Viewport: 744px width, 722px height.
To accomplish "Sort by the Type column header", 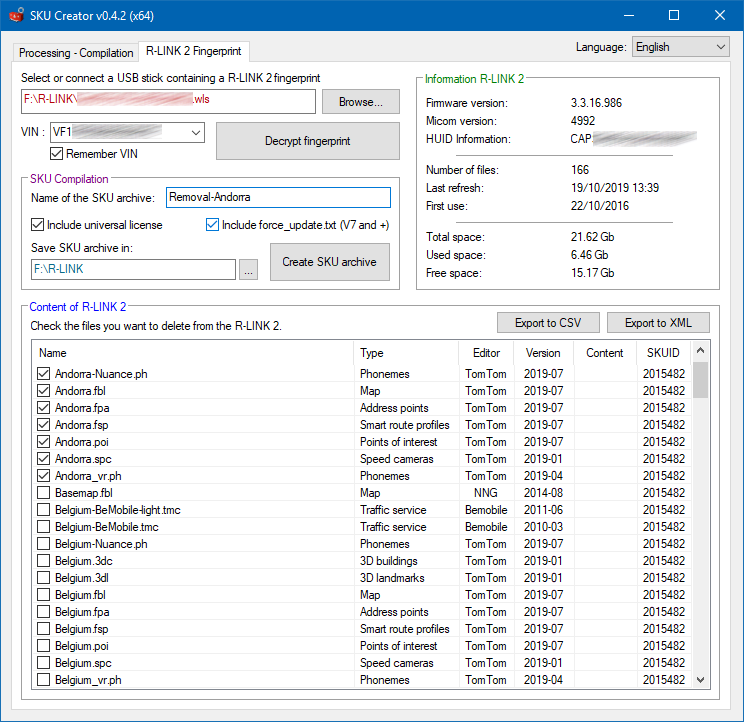I will pos(406,353).
